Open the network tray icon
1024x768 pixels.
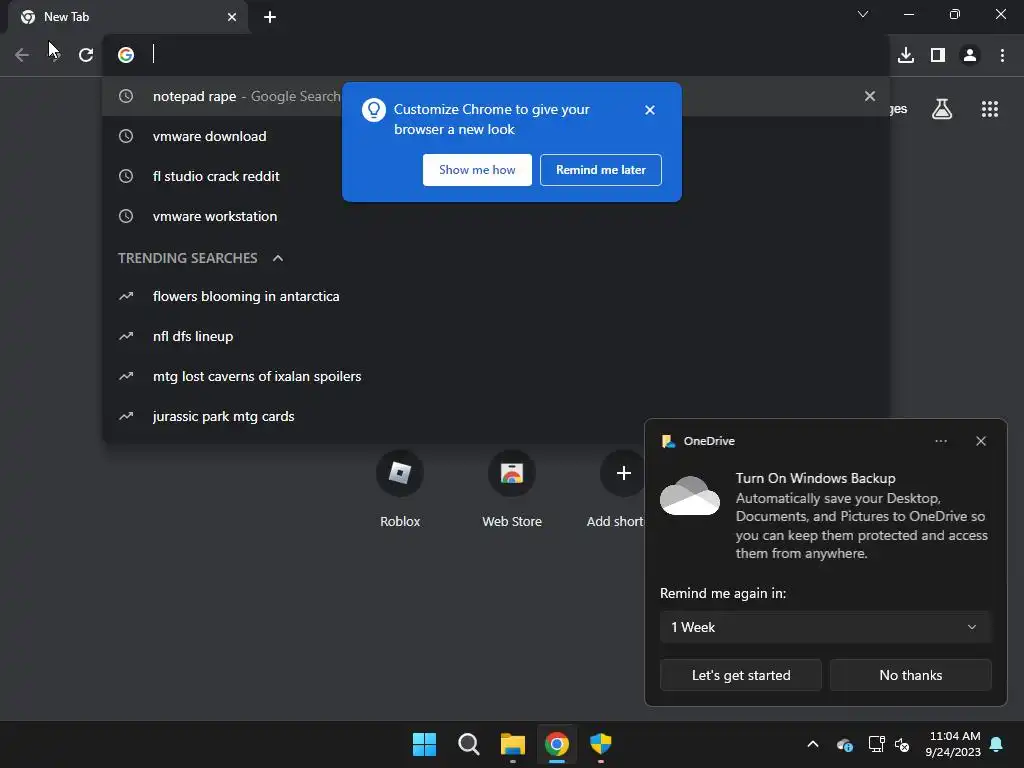tap(876, 744)
